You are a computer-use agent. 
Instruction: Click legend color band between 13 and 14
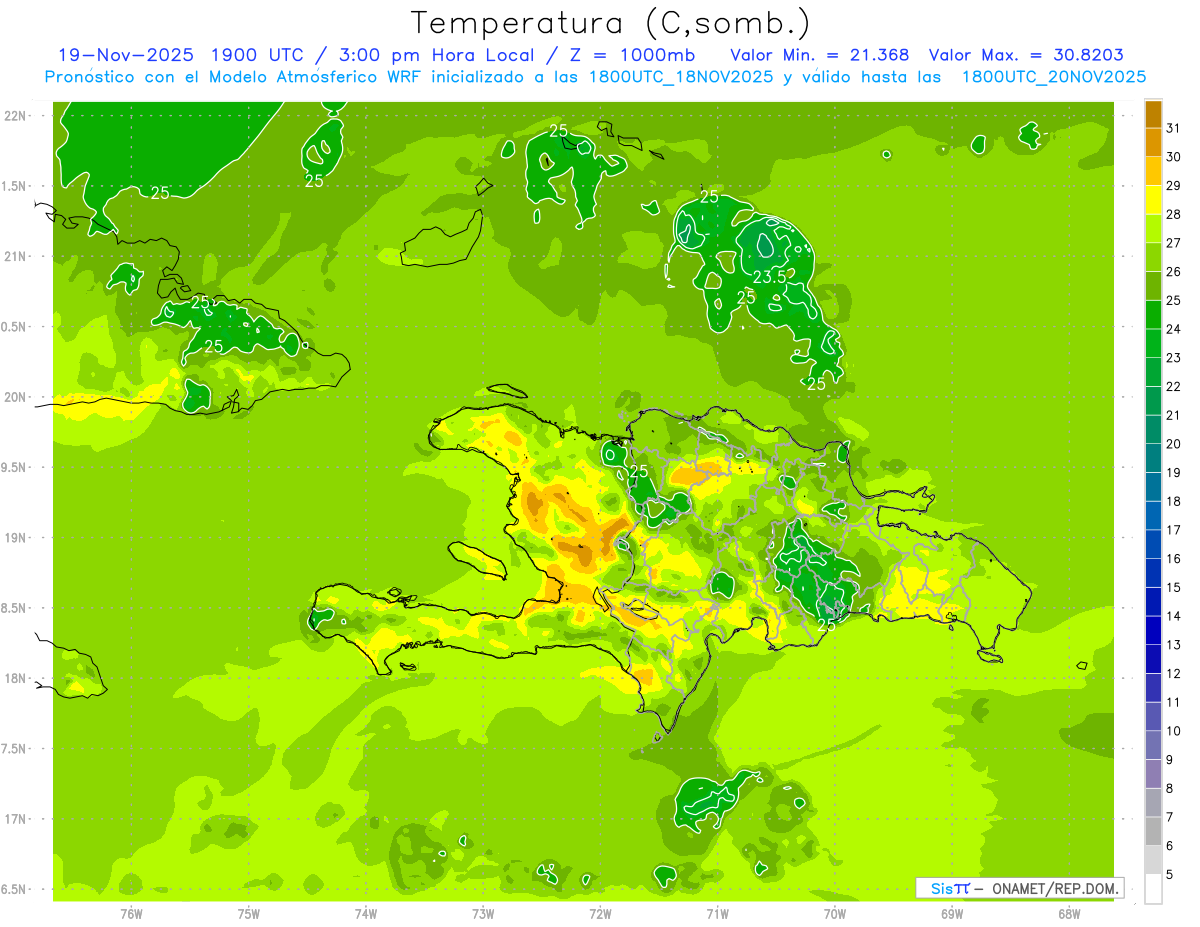1153,631
